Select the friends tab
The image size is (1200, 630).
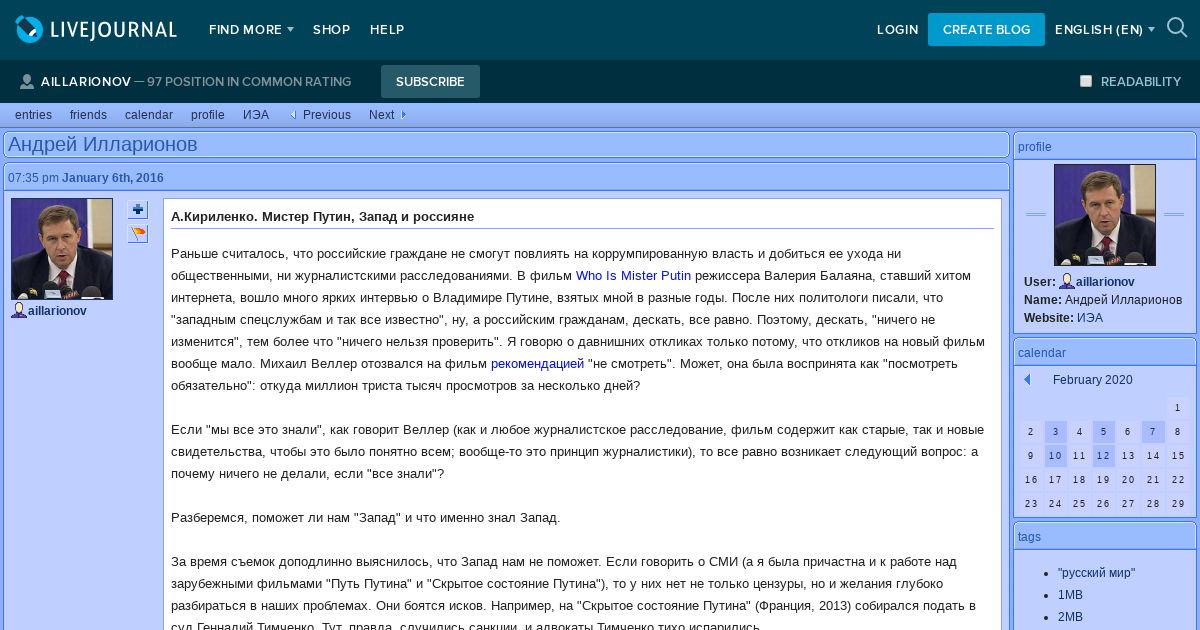(x=88, y=115)
